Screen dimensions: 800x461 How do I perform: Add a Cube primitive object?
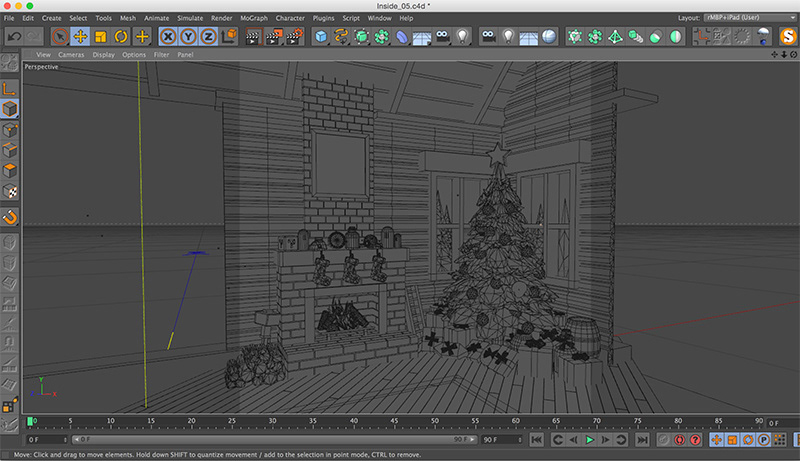click(320, 37)
